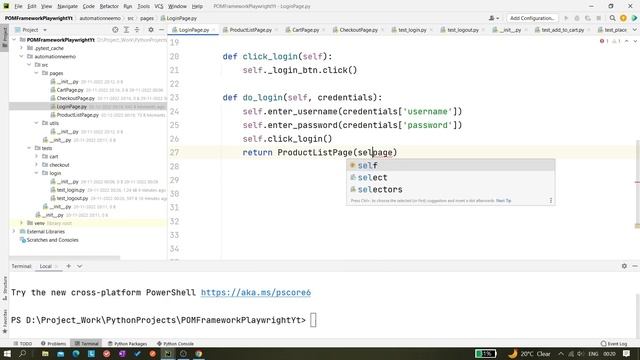Open the Refactor menu
Screen dimensions: 640x360
point(109,6)
